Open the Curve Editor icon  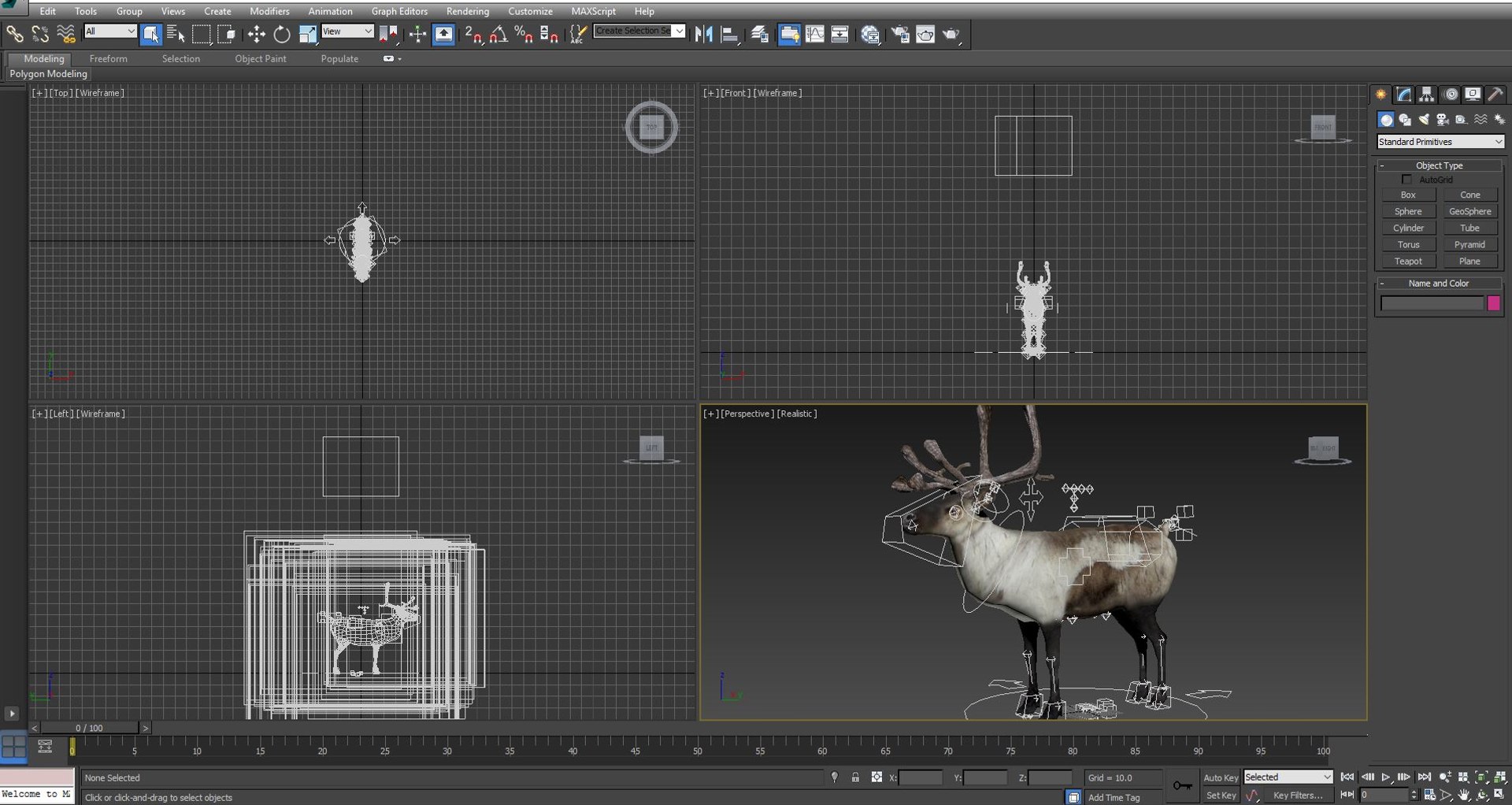pyautogui.click(x=815, y=34)
